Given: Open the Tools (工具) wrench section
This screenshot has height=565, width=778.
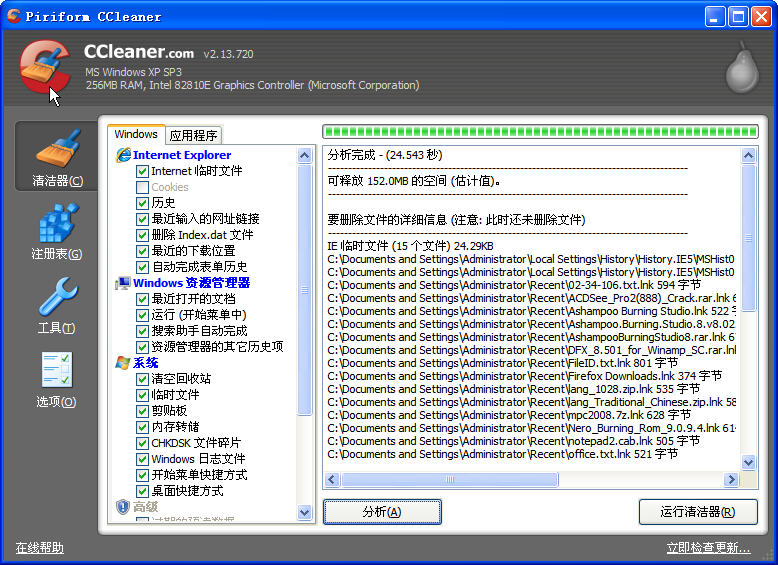Looking at the screenshot, I should point(57,305).
